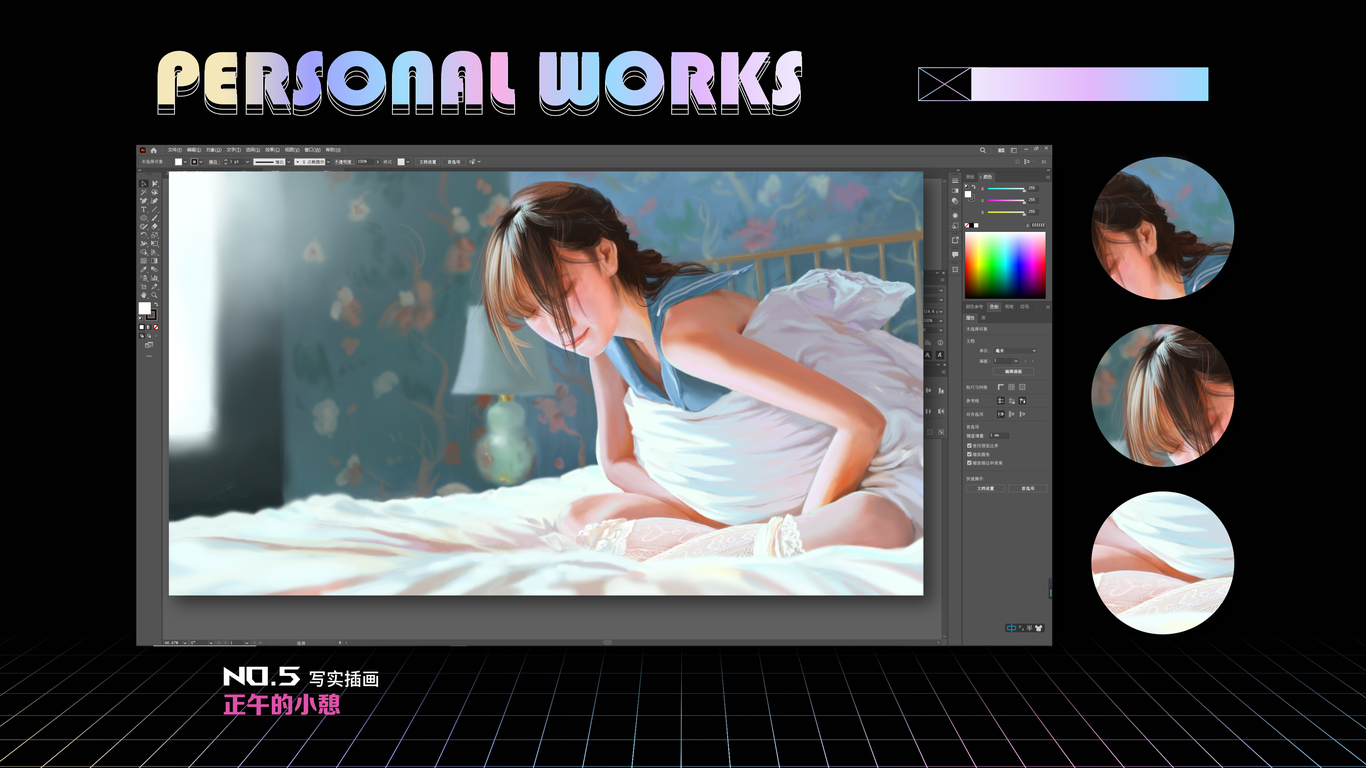Select the Lasso tool

(x=154, y=192)
